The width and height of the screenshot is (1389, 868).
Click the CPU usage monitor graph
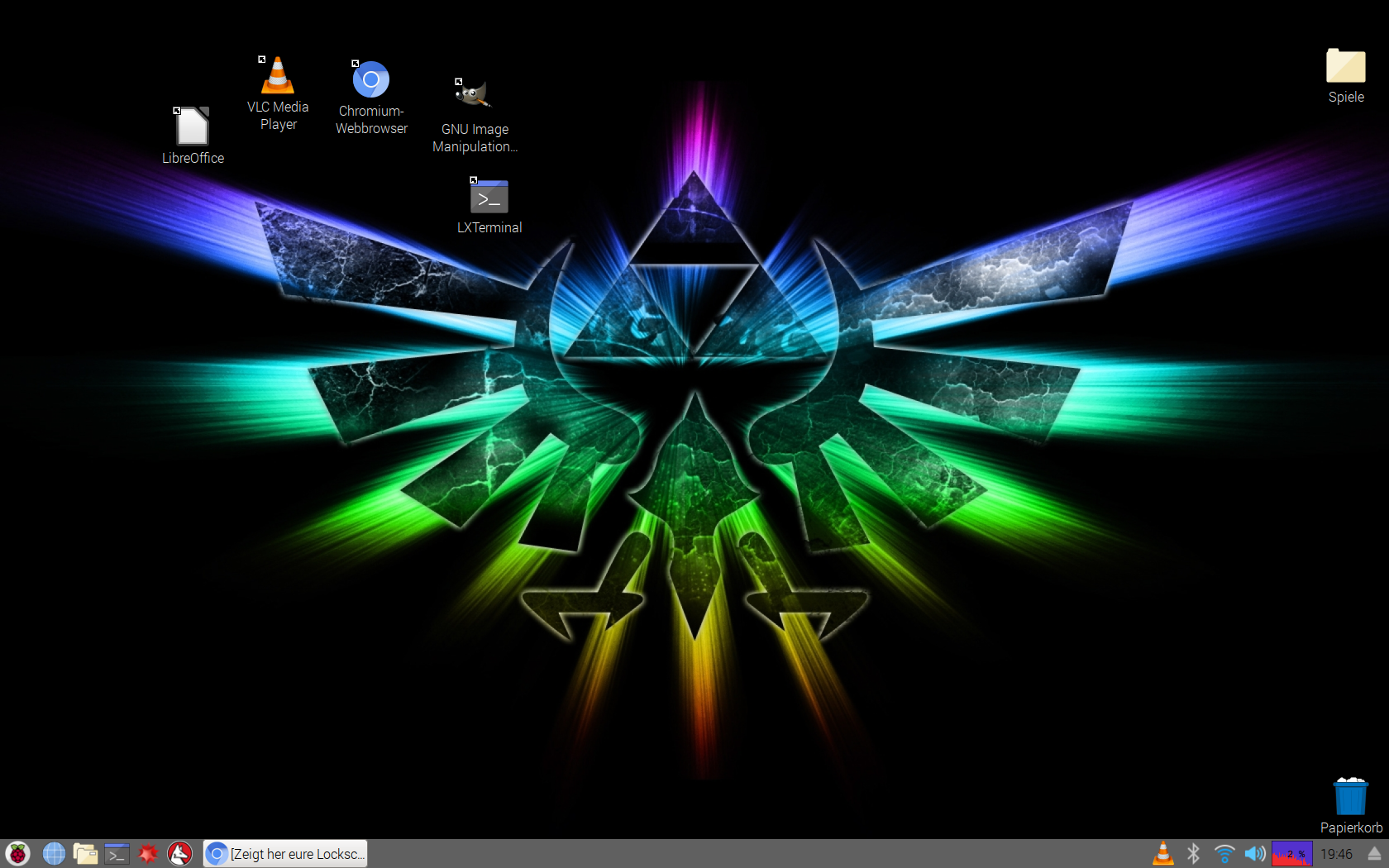1291,853
